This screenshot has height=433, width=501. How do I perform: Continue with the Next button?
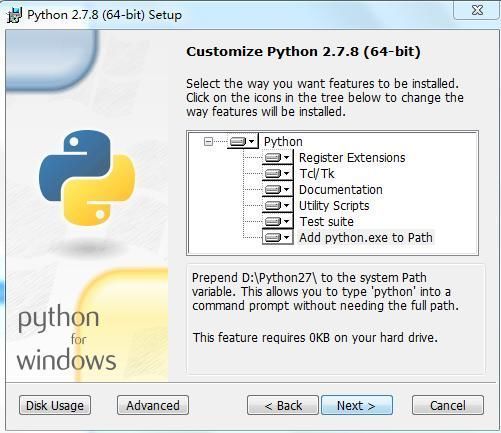(x=357, y=405)
